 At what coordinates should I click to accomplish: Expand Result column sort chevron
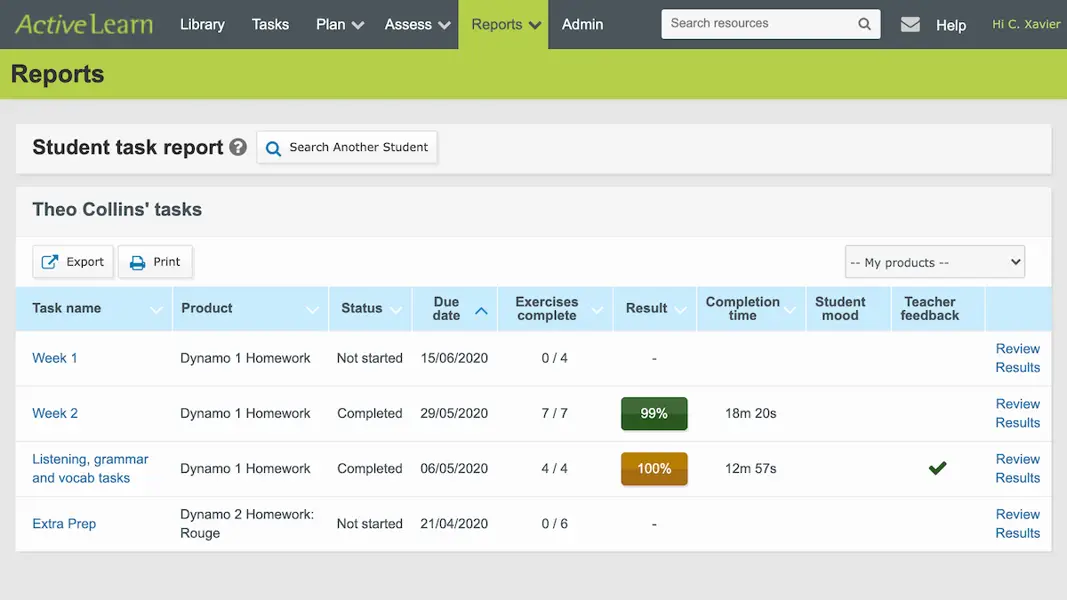click(680, 310)
